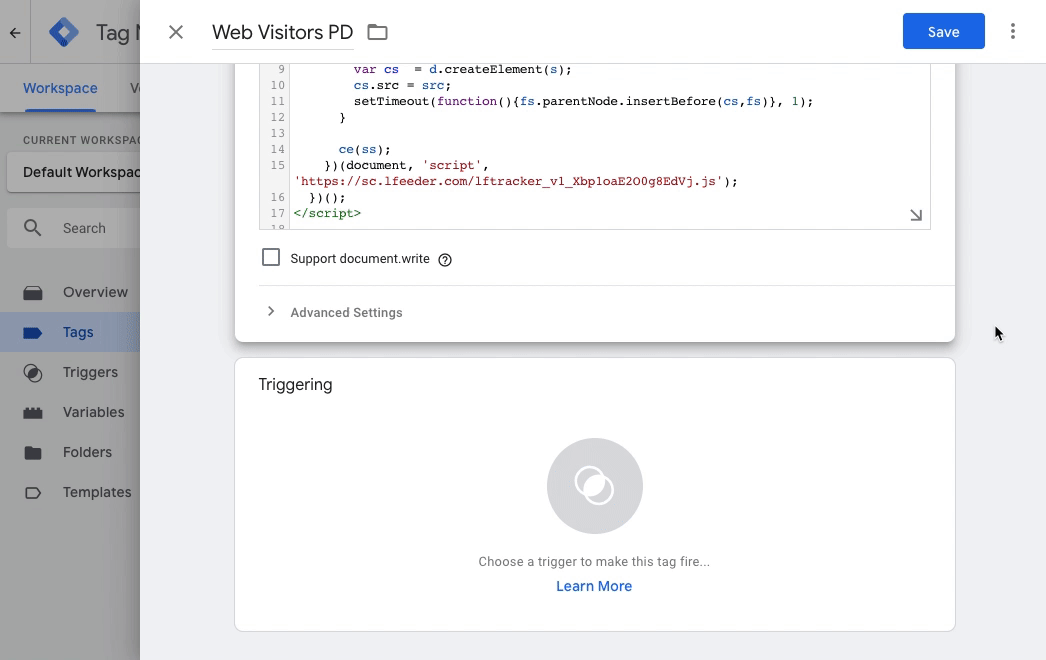Click the closing </script> tag line

[x=327, y=214]
